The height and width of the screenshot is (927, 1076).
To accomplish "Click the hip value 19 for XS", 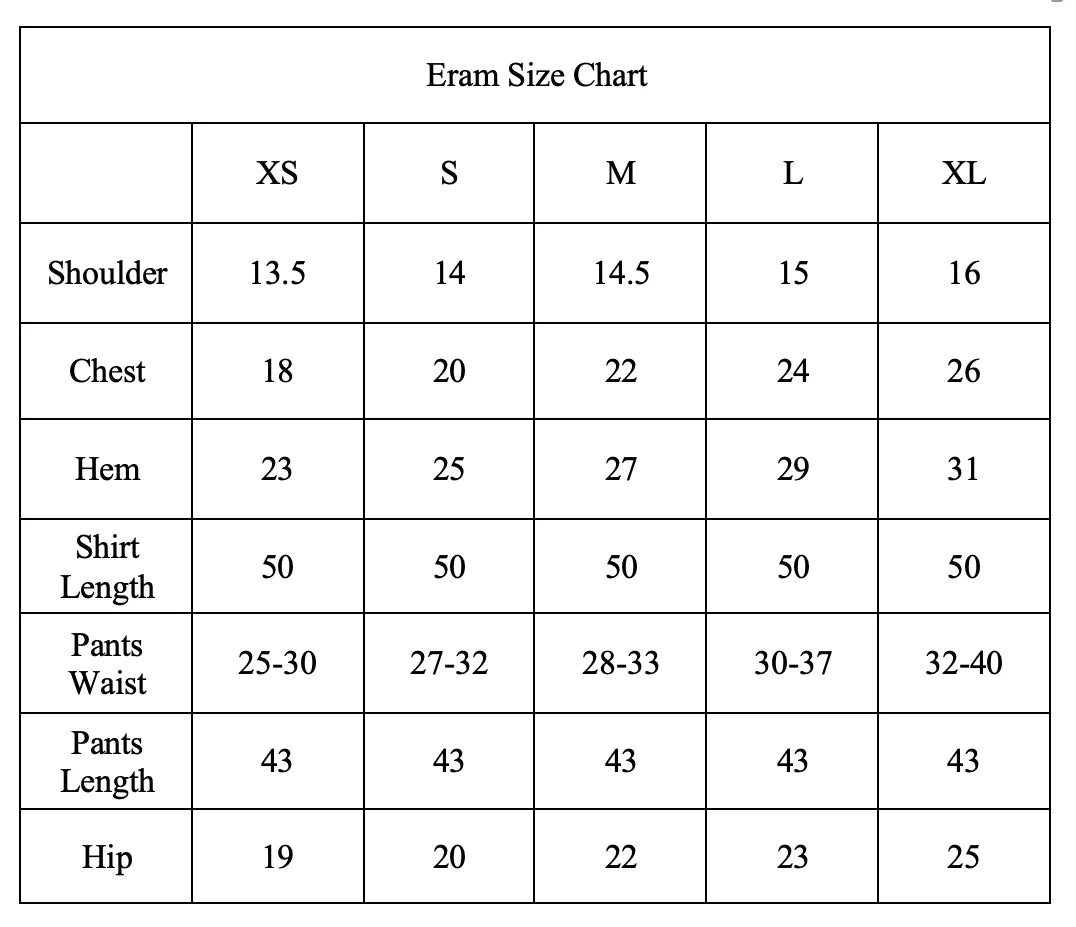I will click(277, 858).
